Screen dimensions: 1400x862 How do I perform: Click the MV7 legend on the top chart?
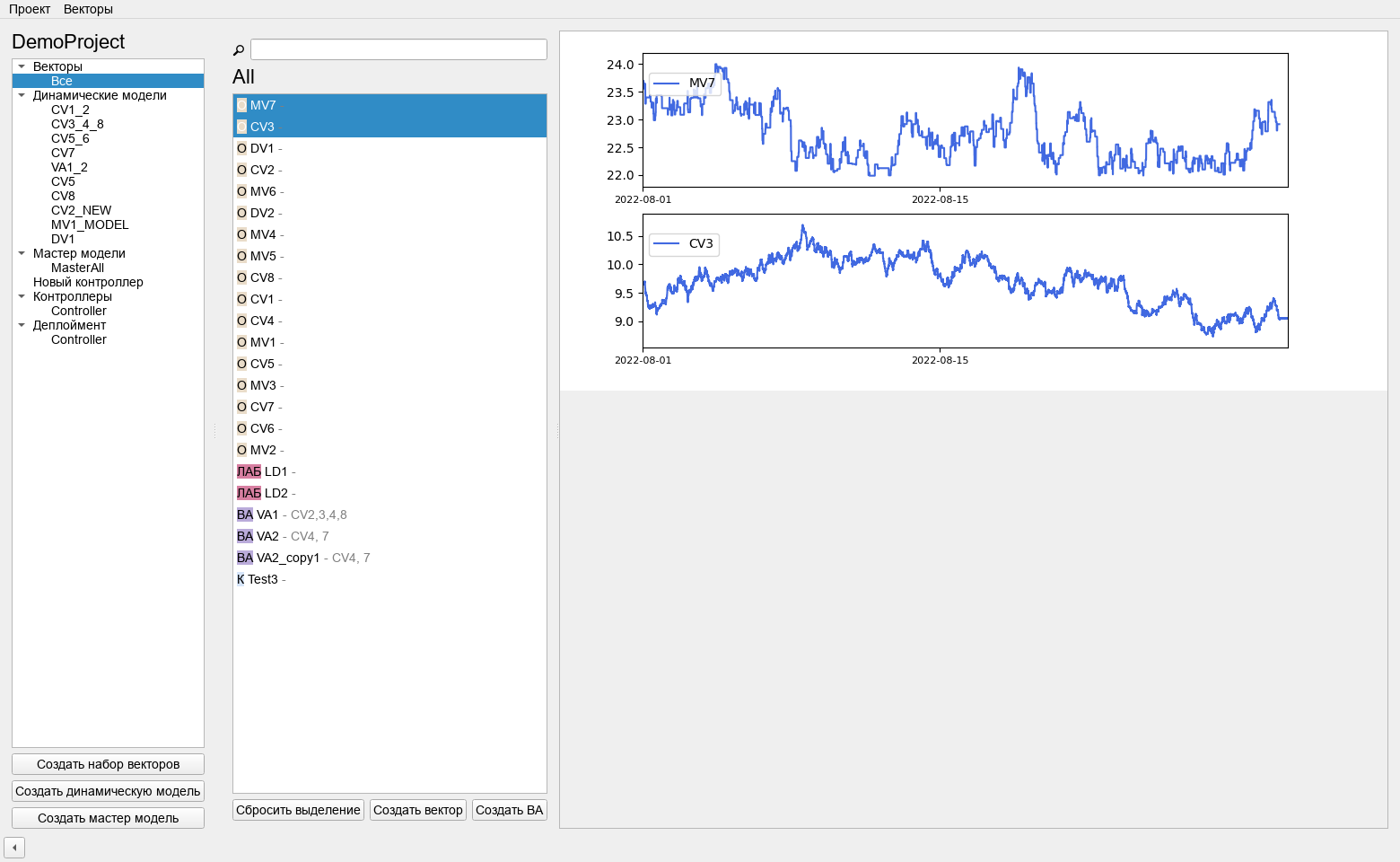pos(685,84)
